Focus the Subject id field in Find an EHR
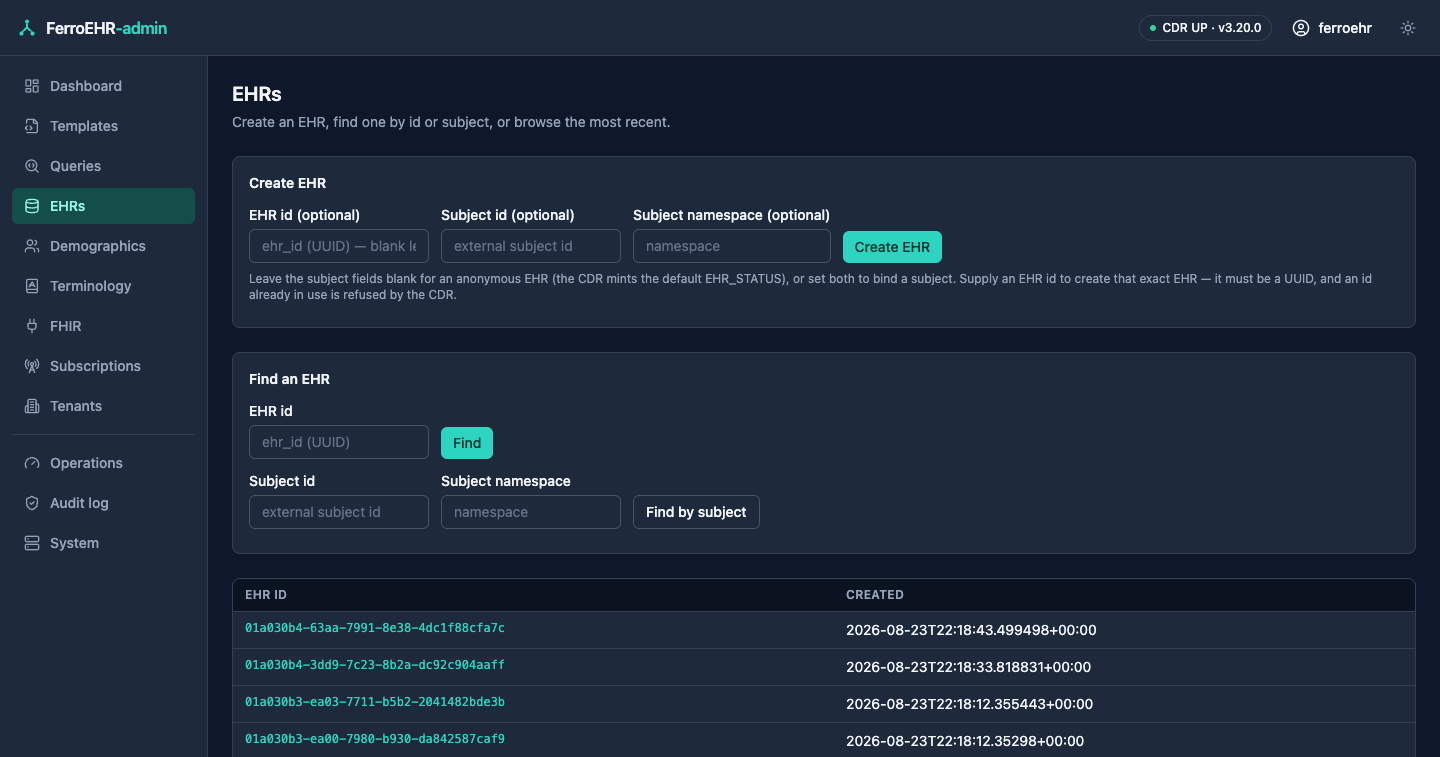The height and width of the screenshot is (757, 1440). [339, 512]
